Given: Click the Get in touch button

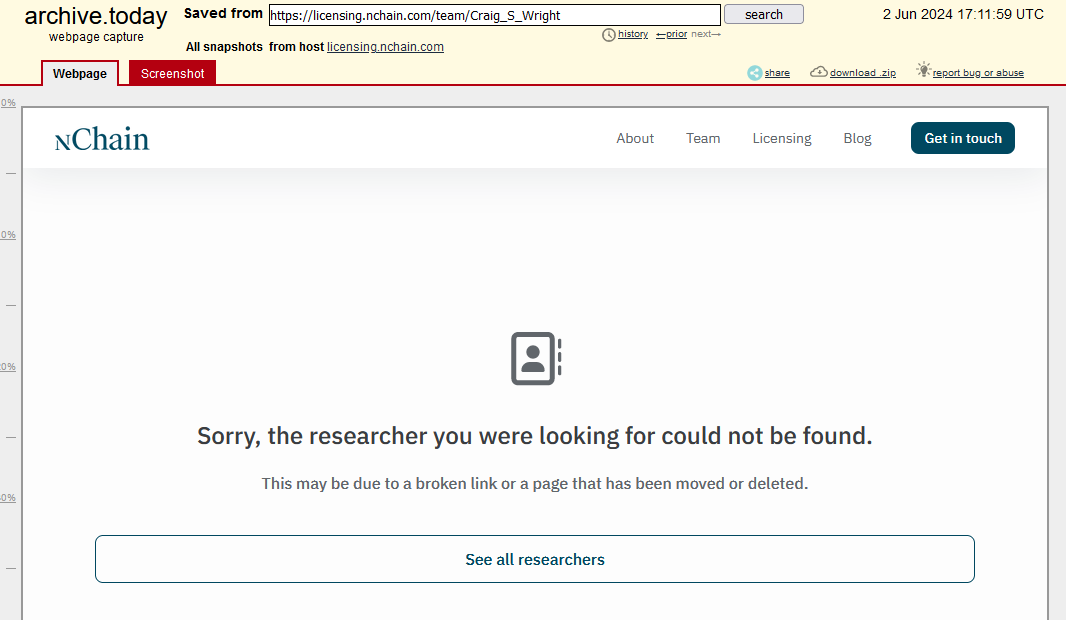Looking at the screenshot, I should coord(963,138).
